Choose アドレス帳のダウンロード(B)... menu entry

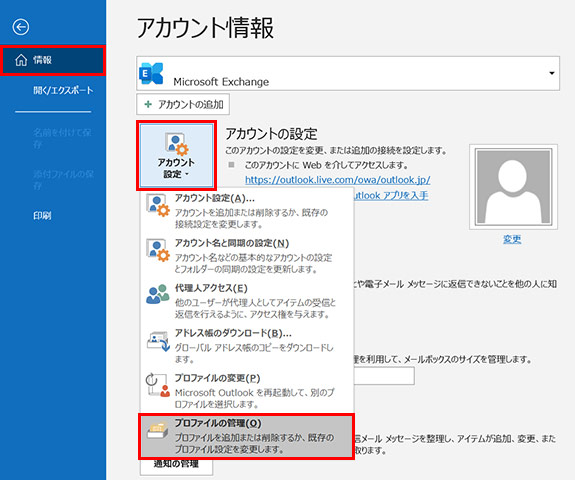coord(246,345)
